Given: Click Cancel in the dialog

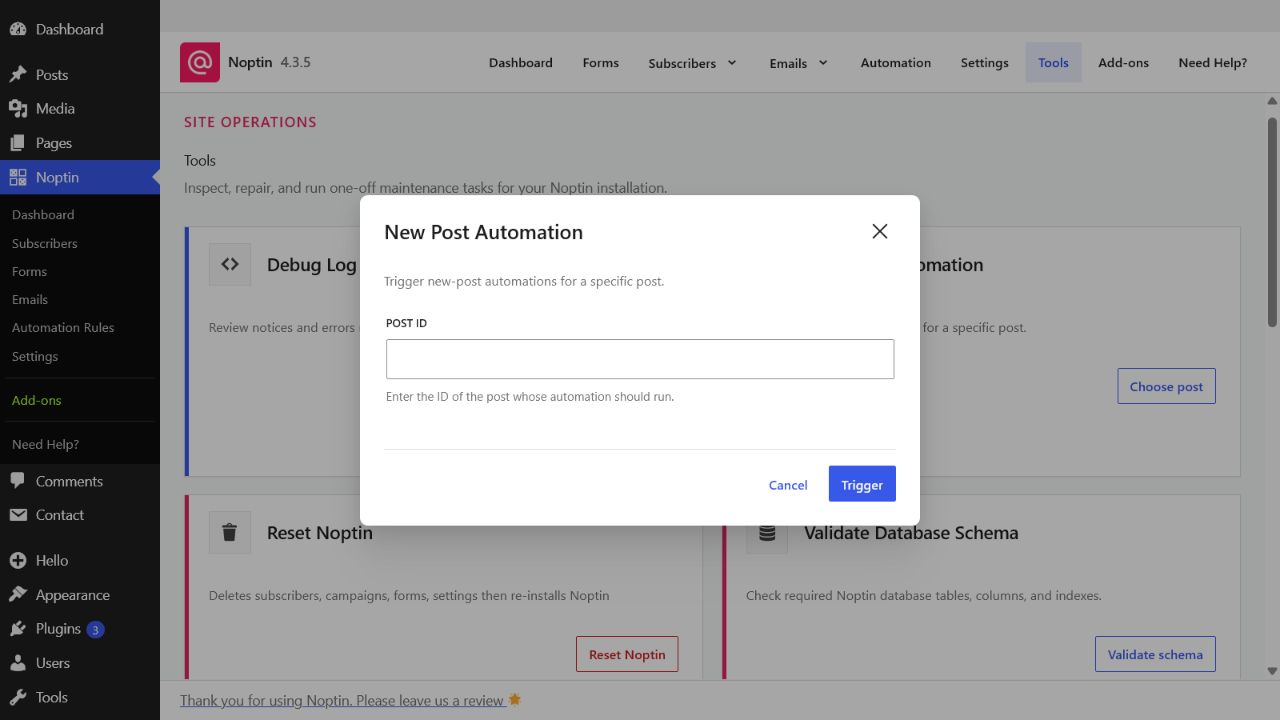Looking at the screenshot, I should [788, 485].
